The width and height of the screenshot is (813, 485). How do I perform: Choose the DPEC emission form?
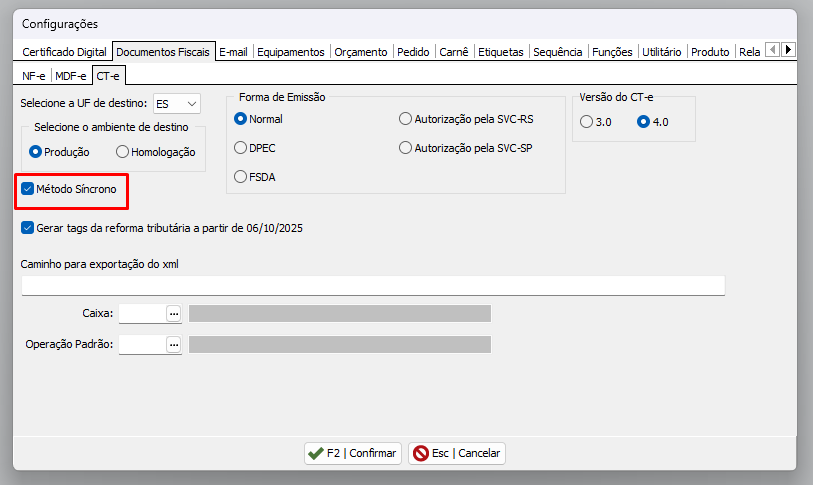[x=240, y=148]
